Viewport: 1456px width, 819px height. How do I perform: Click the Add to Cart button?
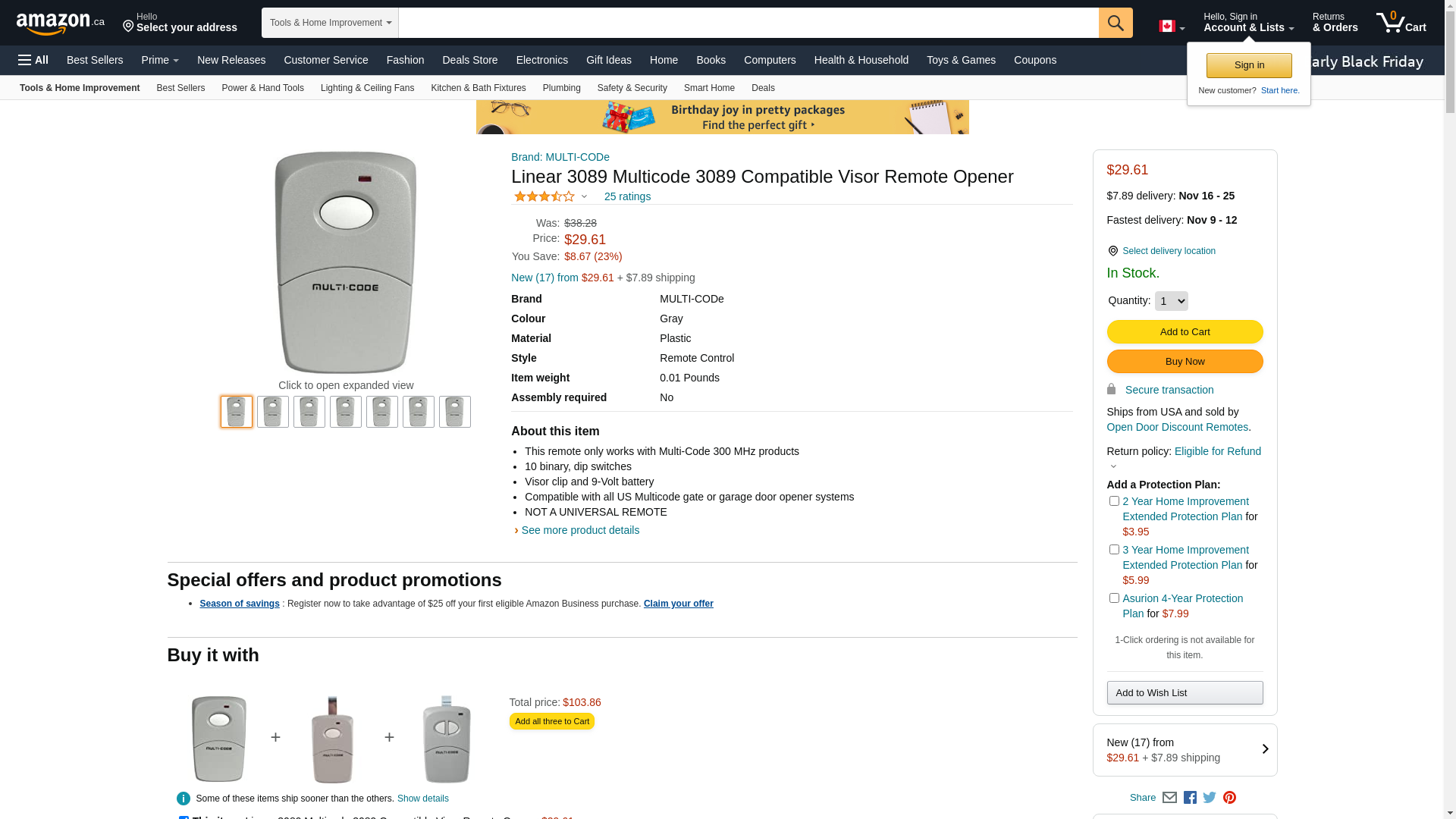tap(1185, 332)
